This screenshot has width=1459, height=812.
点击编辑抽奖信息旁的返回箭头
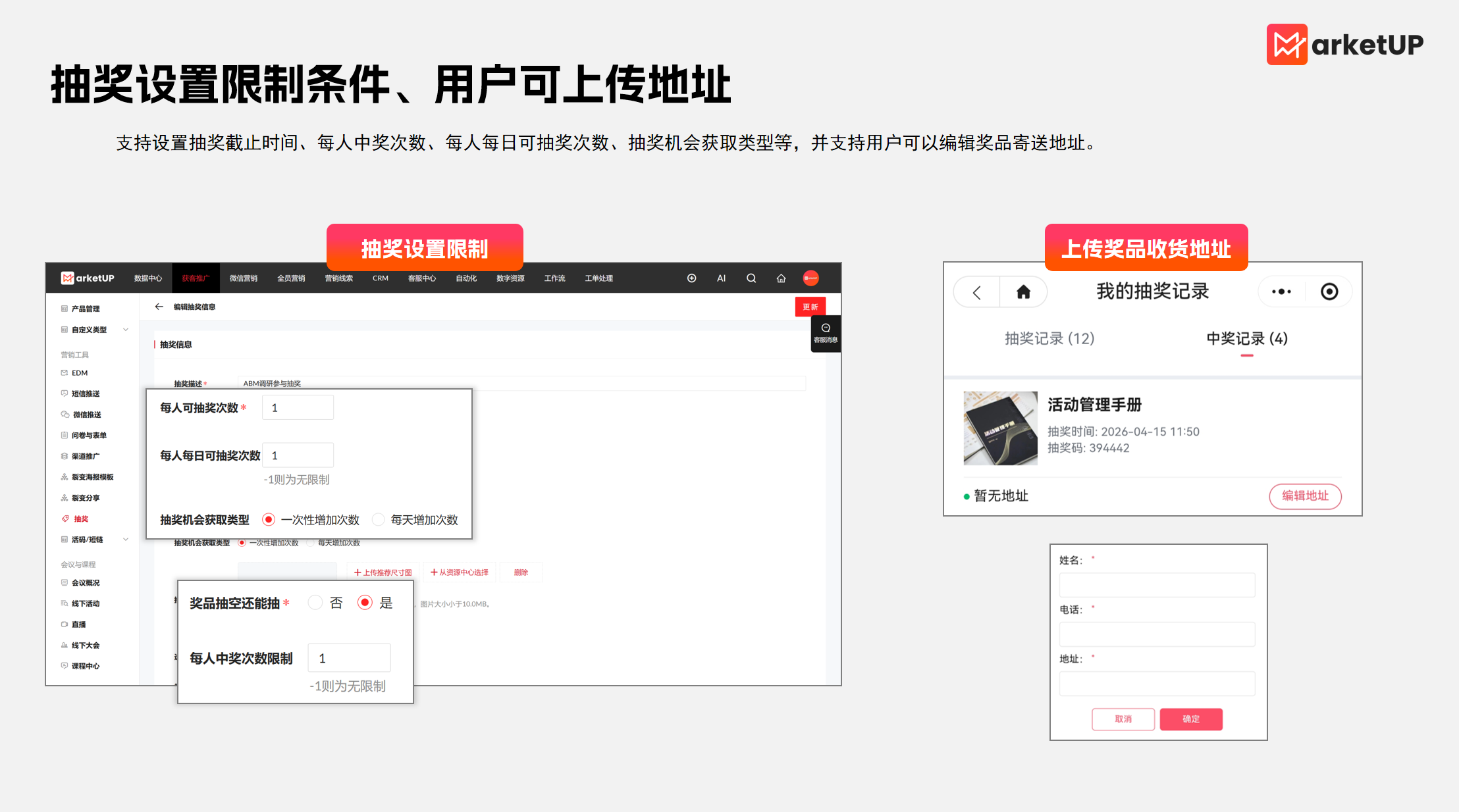159,306
